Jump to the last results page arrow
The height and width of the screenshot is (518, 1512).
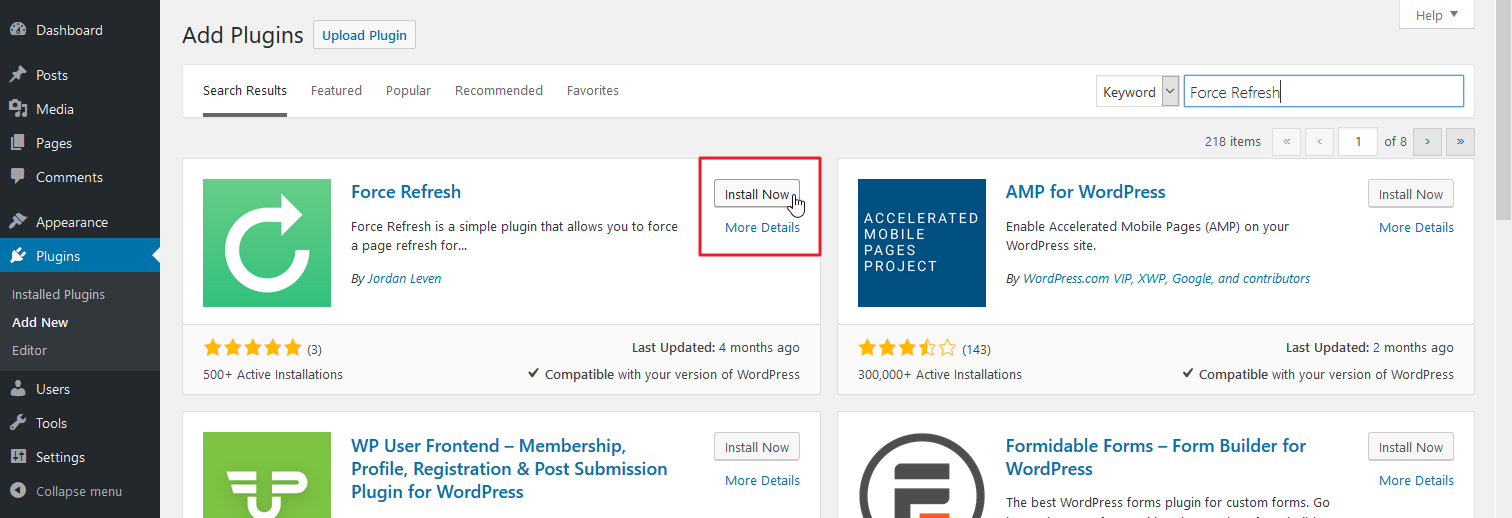[x=1461, y=142]
